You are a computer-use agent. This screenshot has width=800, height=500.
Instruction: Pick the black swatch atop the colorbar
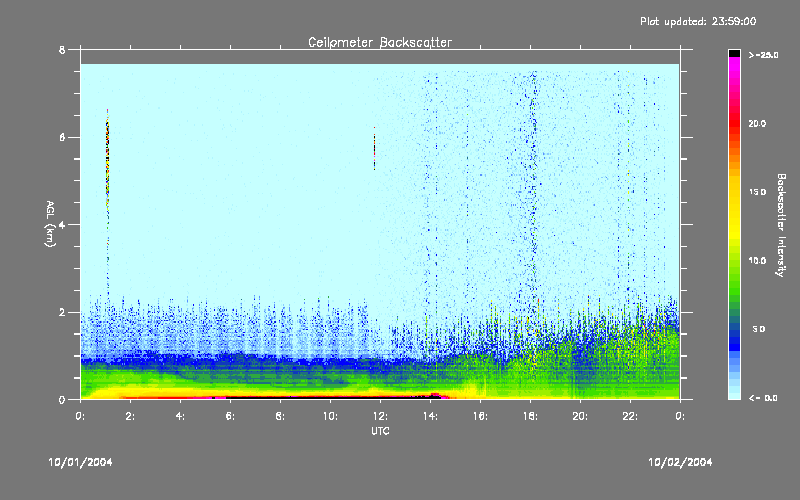tap(734, 53)
